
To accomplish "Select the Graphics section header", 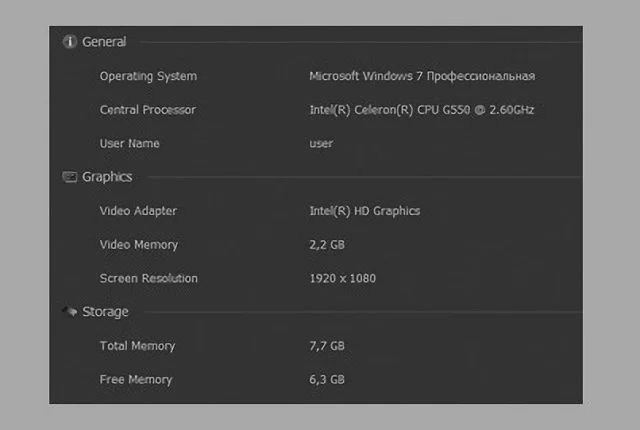I will click(x=107, y=177).
